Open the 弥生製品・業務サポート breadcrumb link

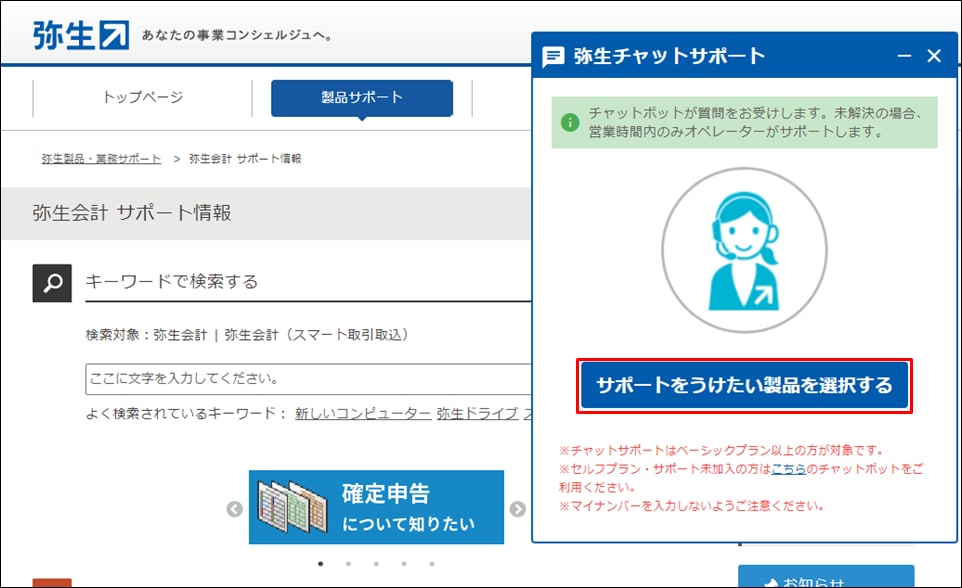click(x=101, y=159)
